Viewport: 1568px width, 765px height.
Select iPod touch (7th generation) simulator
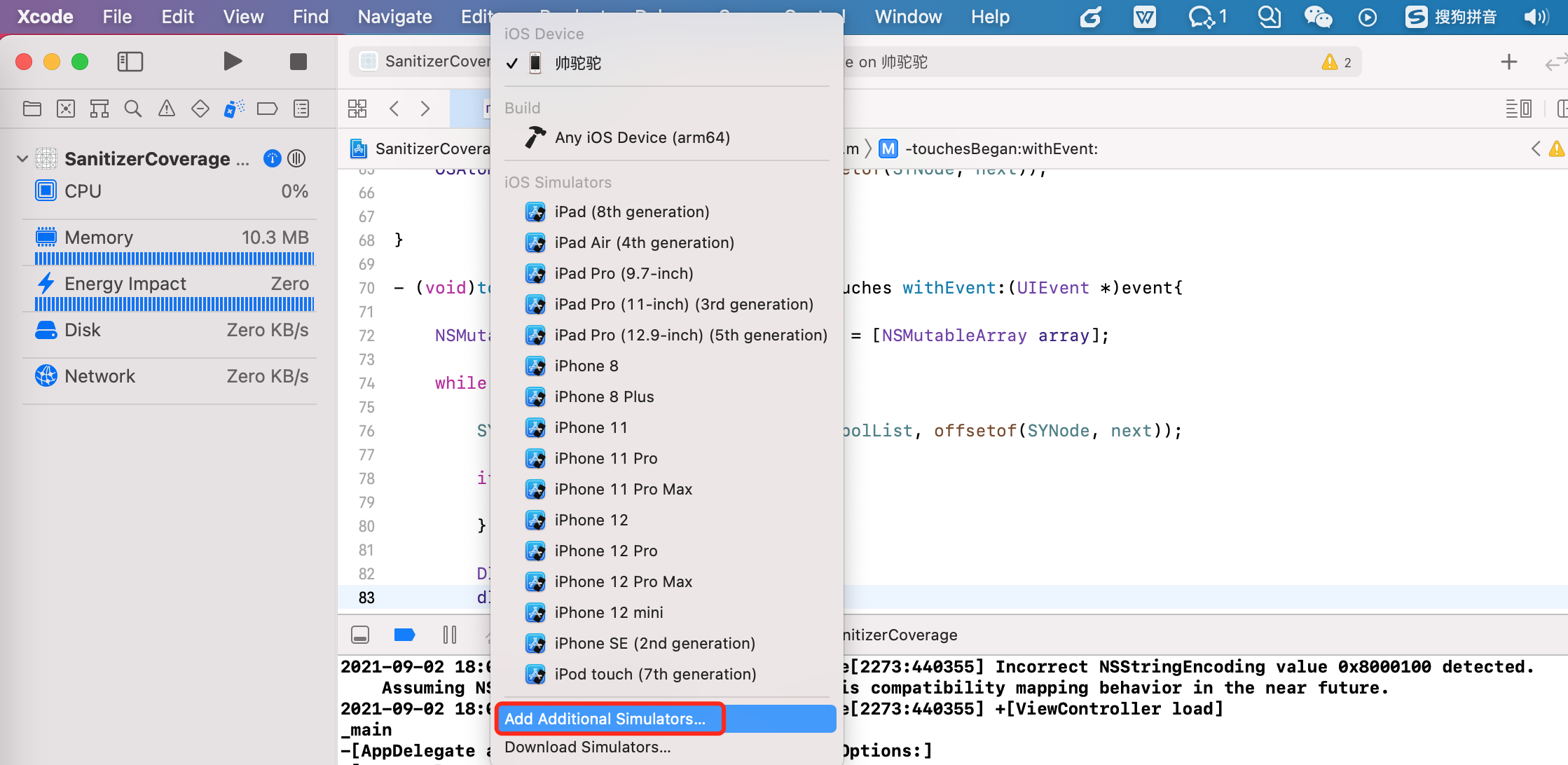coord(666,674)
